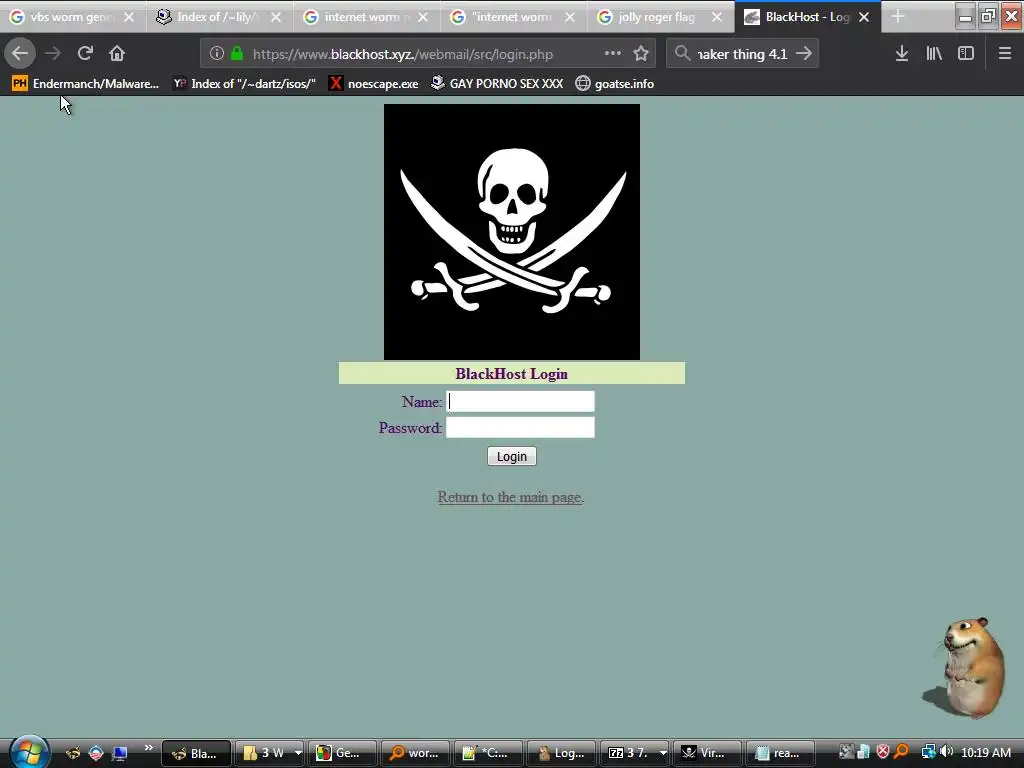Select 'wor...' taskbar search button
Image resolution: width=1024 pixels, height=768 pixels.
tap(415, 753)
